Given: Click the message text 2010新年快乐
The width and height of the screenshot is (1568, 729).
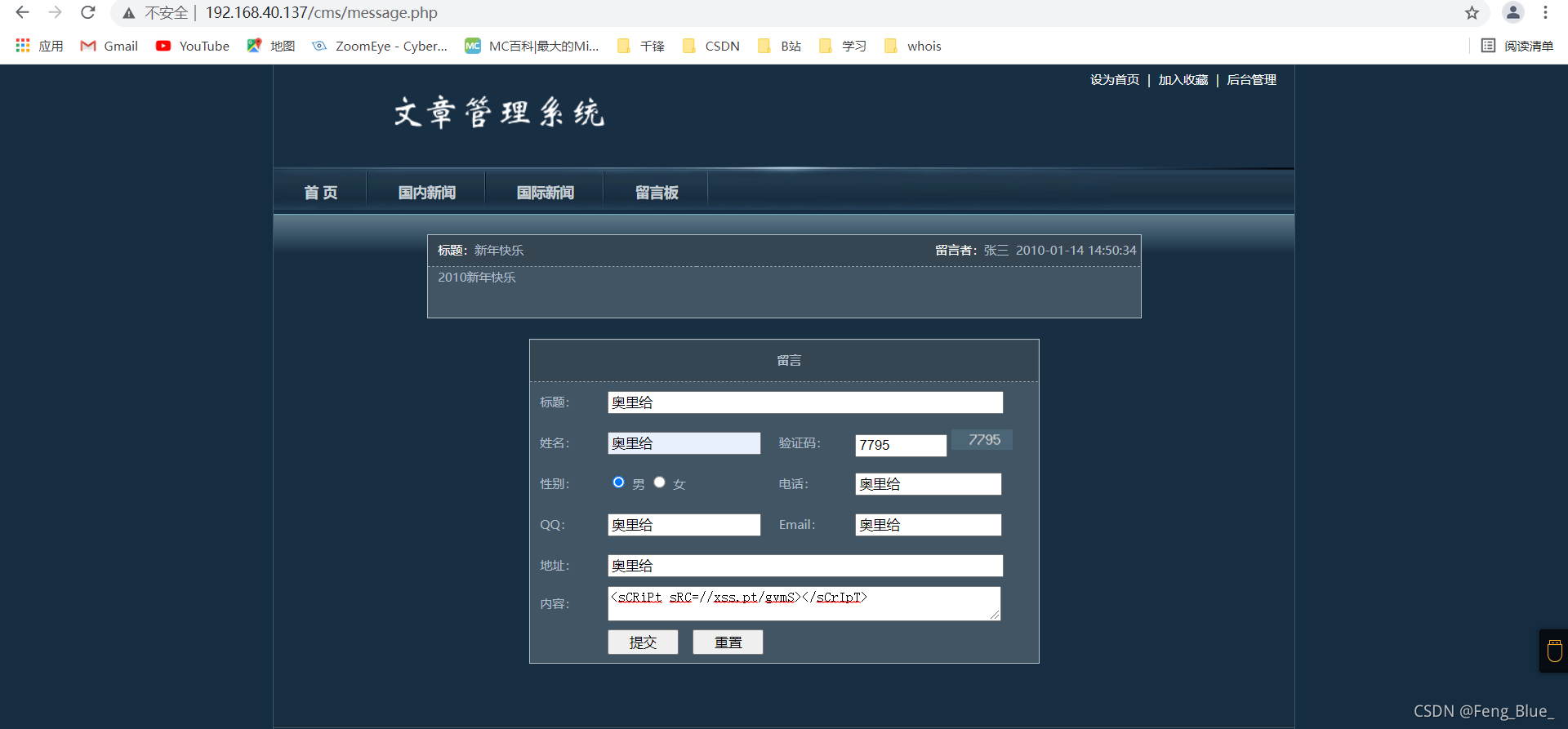Looking at the screenshot, I should pos(477,278).
